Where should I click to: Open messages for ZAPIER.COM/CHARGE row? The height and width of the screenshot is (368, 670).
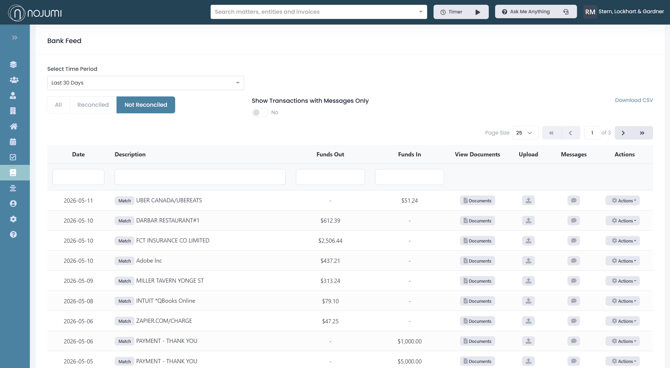point(573,321)
